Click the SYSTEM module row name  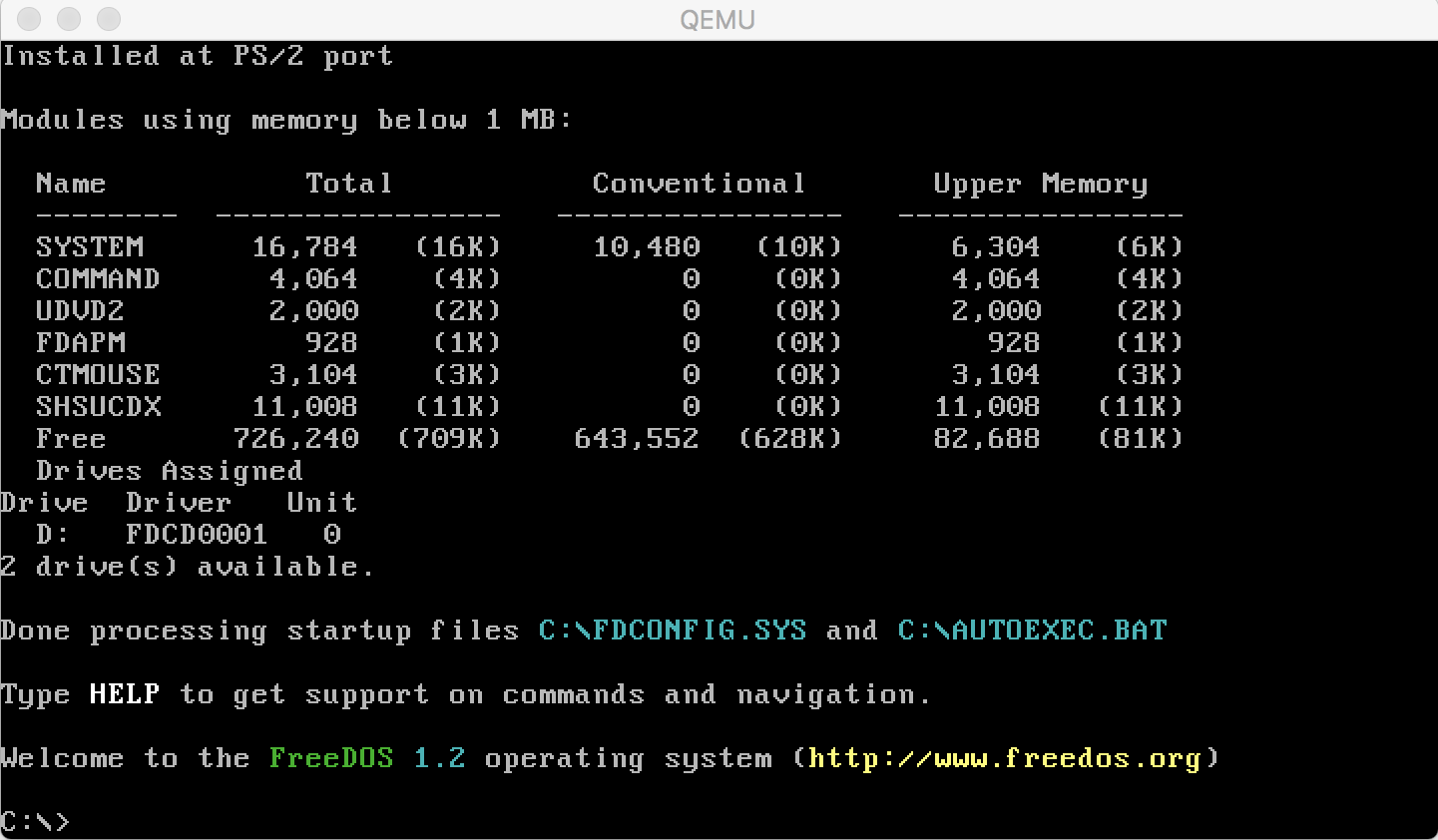90,247
